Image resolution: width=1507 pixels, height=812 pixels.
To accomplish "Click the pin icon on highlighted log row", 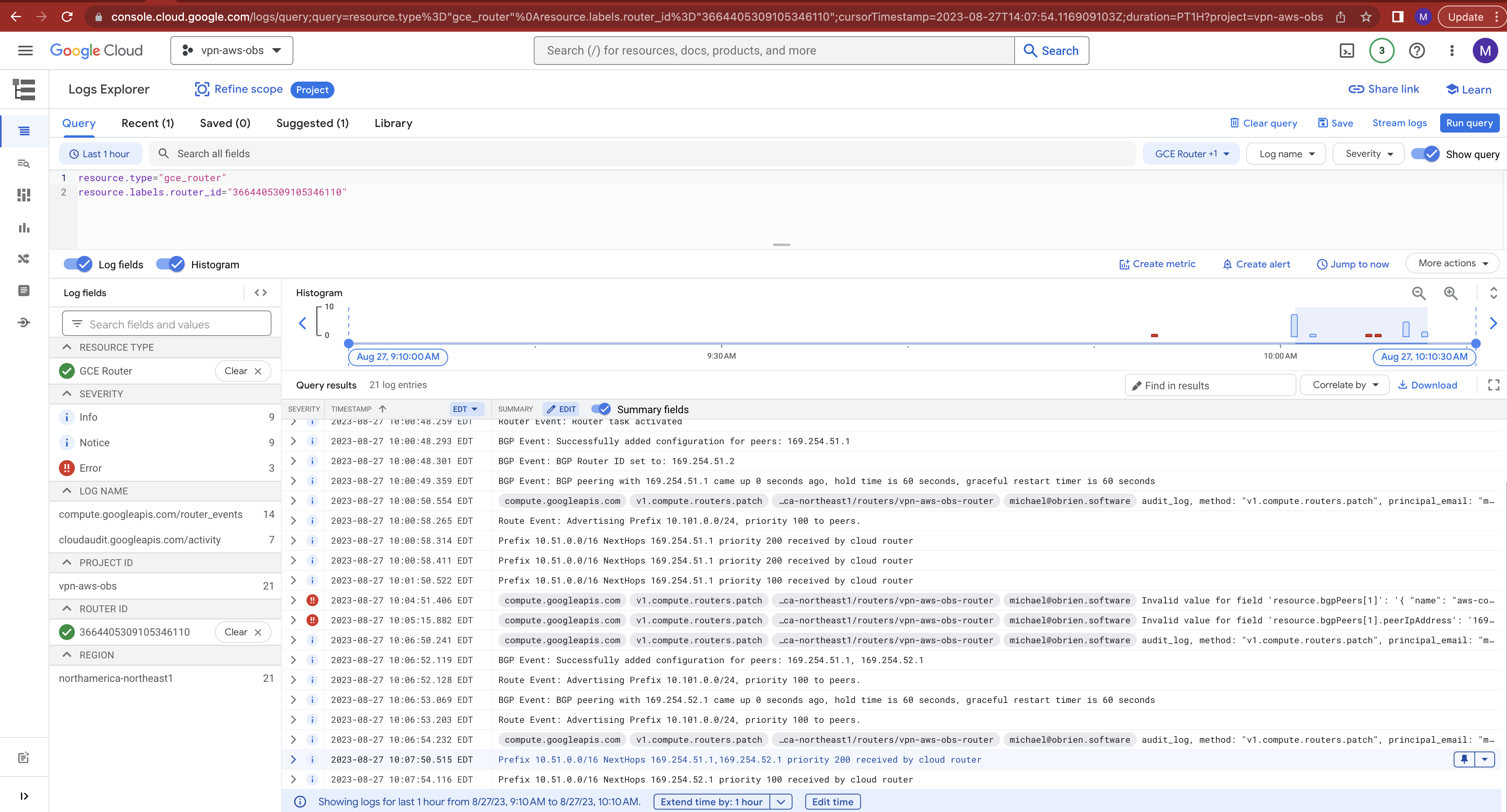I will point(1464,759).
